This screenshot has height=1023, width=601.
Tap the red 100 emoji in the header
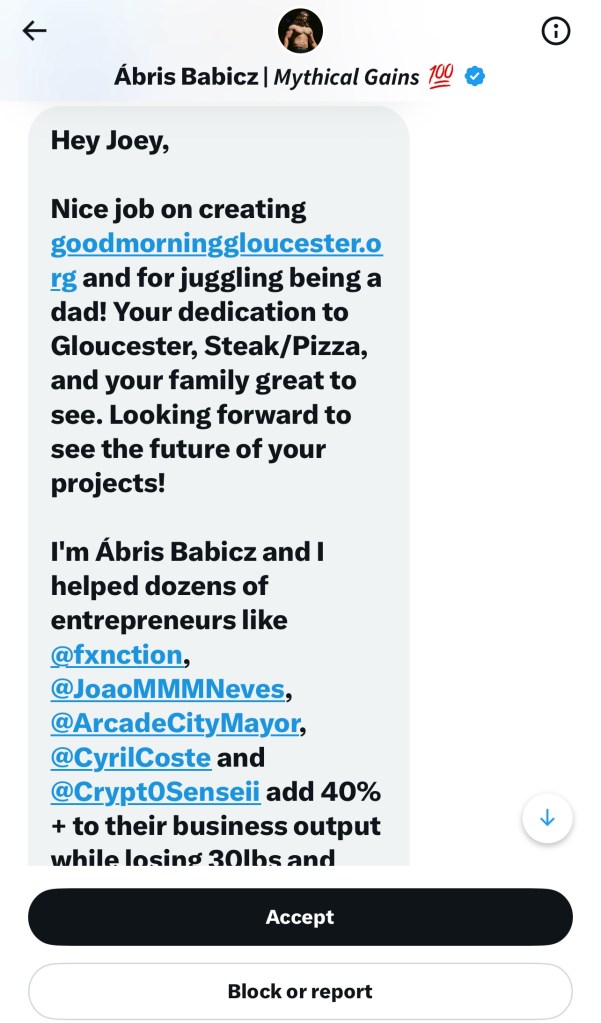(x=441, y=77)
